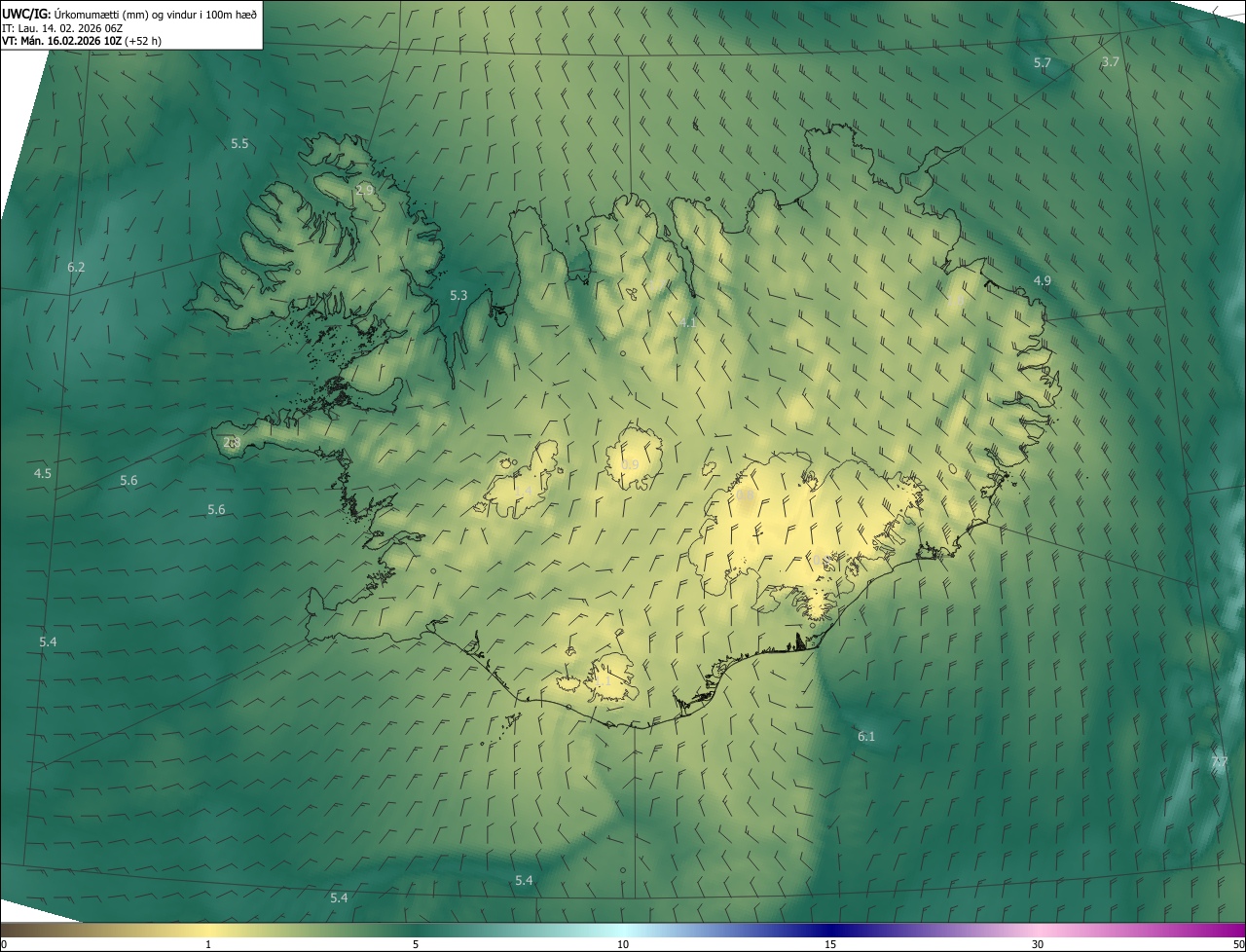Viewport: 1246px width, 952px height.
Task: Click the 2.9 value in the Westfjords
Action: 364,190
